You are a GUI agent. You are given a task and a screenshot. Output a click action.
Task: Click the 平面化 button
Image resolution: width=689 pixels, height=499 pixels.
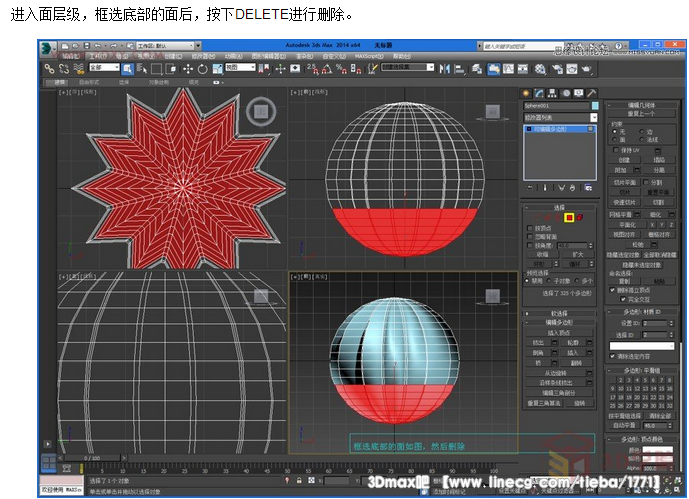[628, 224]
